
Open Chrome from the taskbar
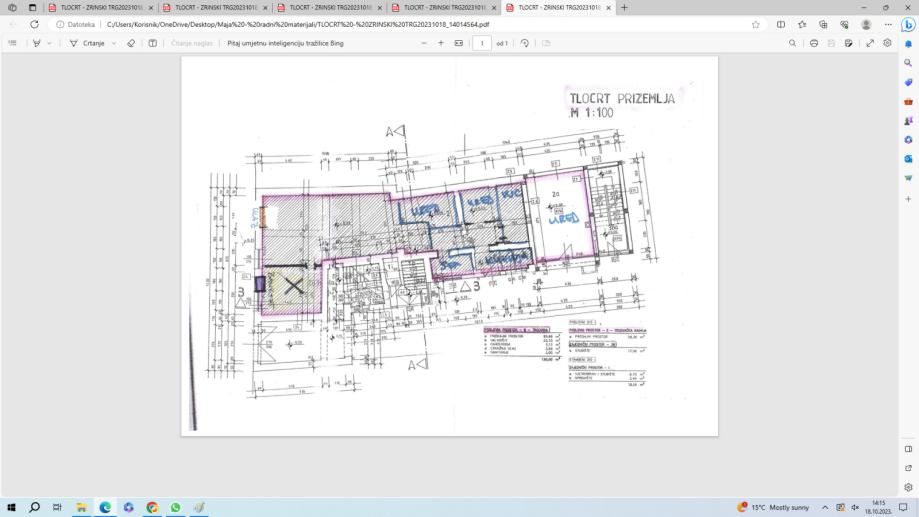click(x=152, y=507)
